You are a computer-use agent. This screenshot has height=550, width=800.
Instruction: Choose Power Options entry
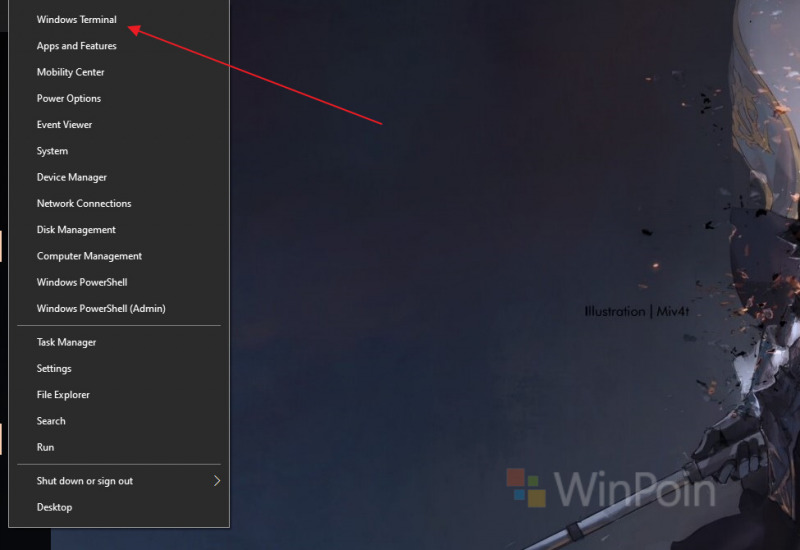[119, 98]
